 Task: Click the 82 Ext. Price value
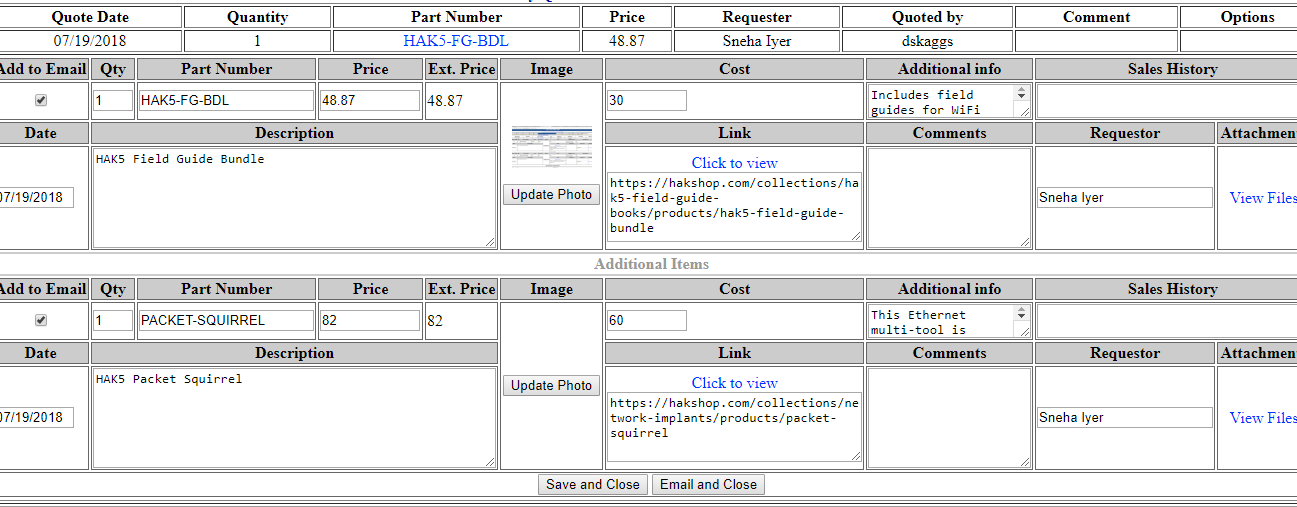(x=435, y=321)
